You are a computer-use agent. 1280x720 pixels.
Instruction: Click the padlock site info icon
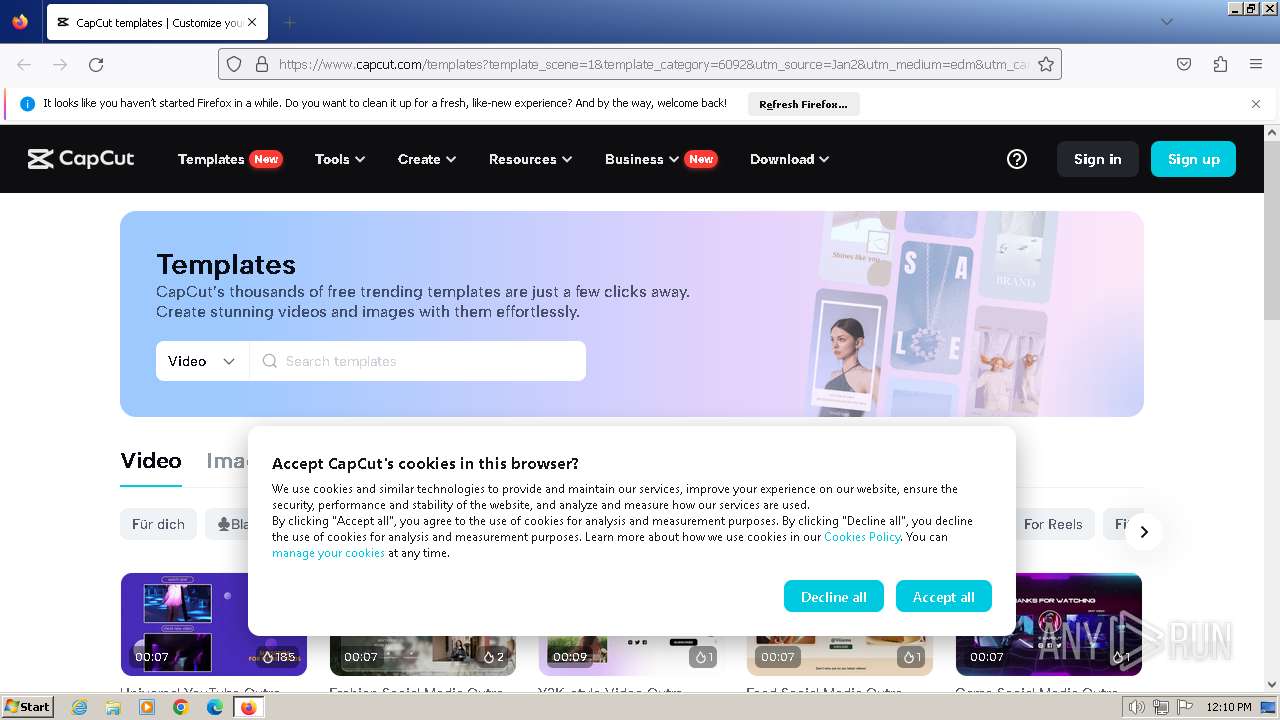click(x=262, y=64)
